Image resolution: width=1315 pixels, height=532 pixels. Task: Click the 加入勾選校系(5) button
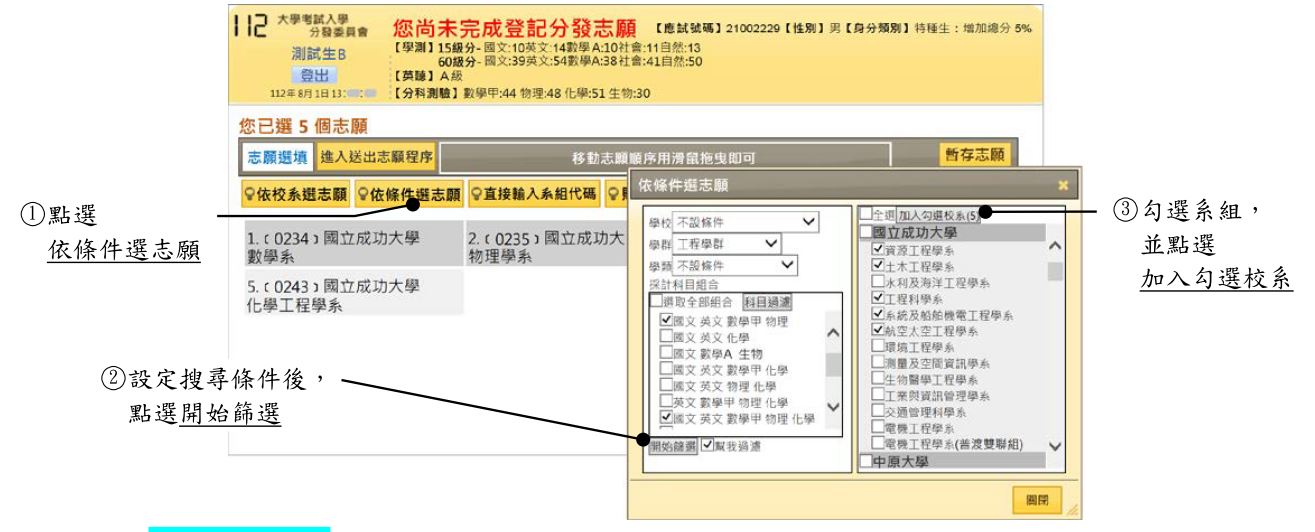[937, 216]
